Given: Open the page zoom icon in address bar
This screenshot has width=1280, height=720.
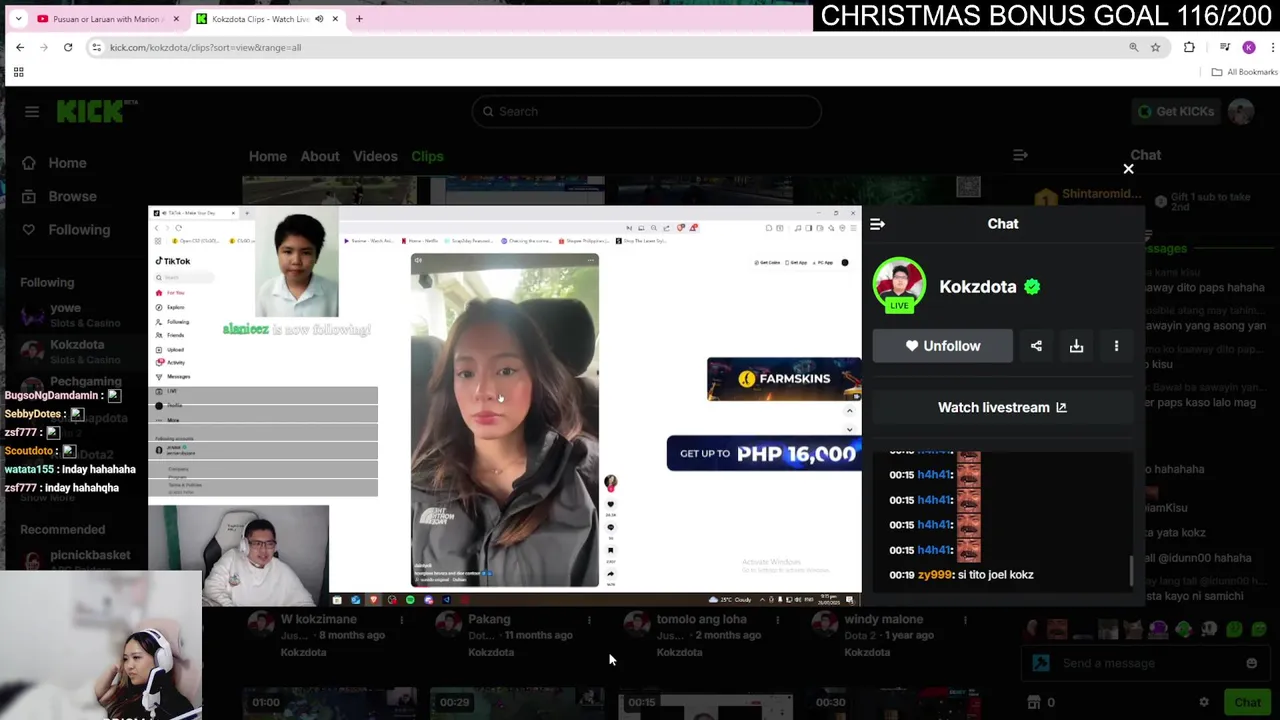Looking at the screenshot, I should (1133, 47).
